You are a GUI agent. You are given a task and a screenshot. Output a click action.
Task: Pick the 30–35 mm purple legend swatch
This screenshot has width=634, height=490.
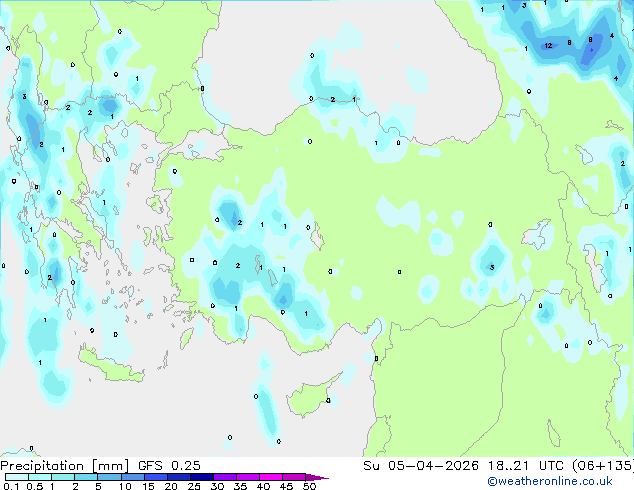[225, 477]
